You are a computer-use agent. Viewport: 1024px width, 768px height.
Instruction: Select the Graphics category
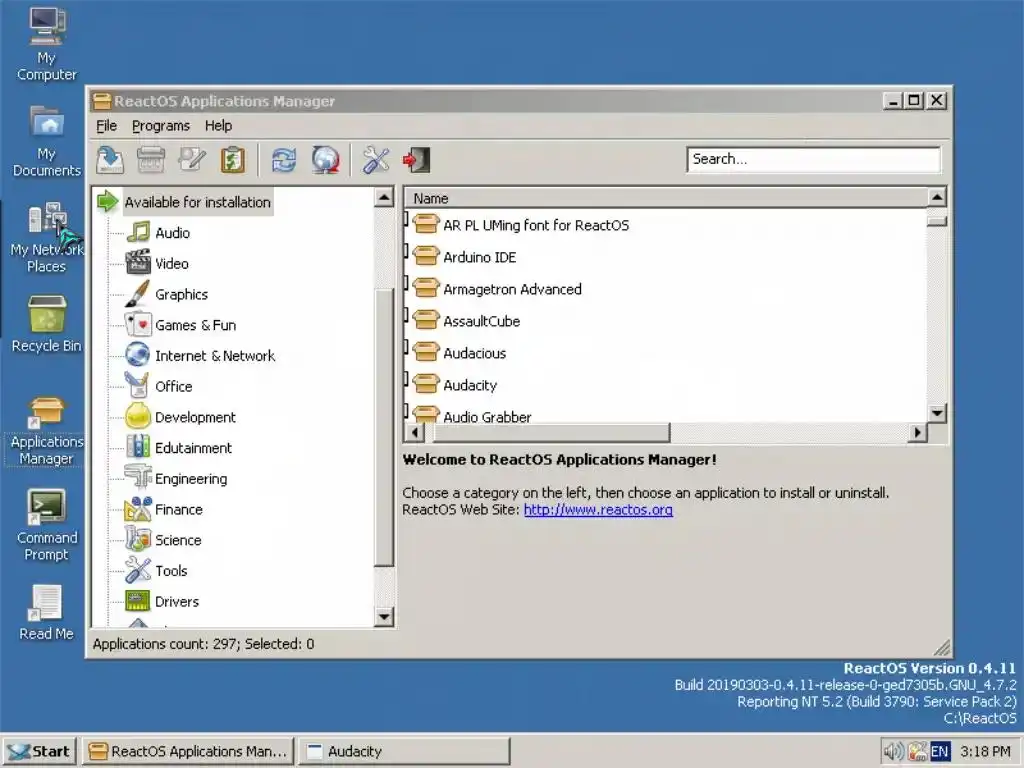(x=182, y=295)
